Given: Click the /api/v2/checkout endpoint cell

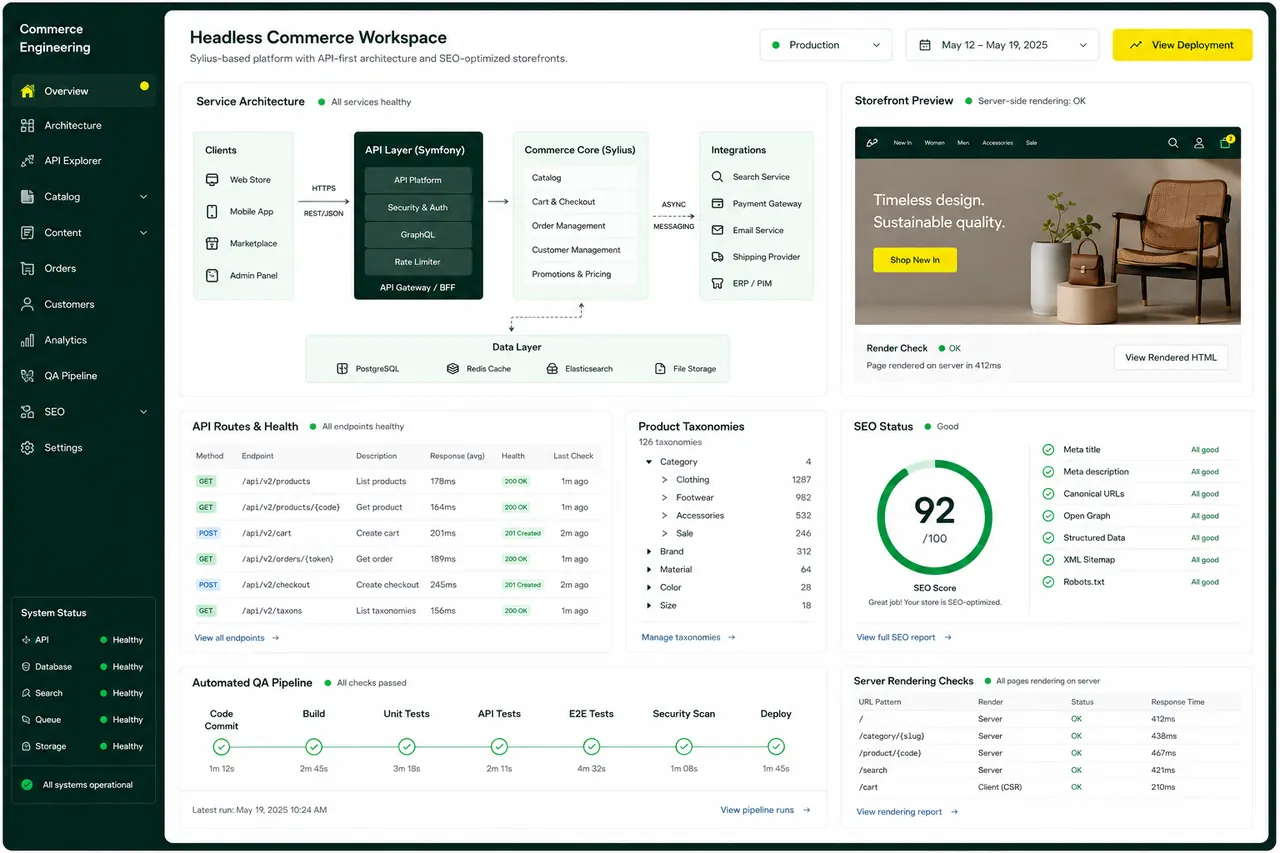Looking at the screenshot, I should (276, 585).
